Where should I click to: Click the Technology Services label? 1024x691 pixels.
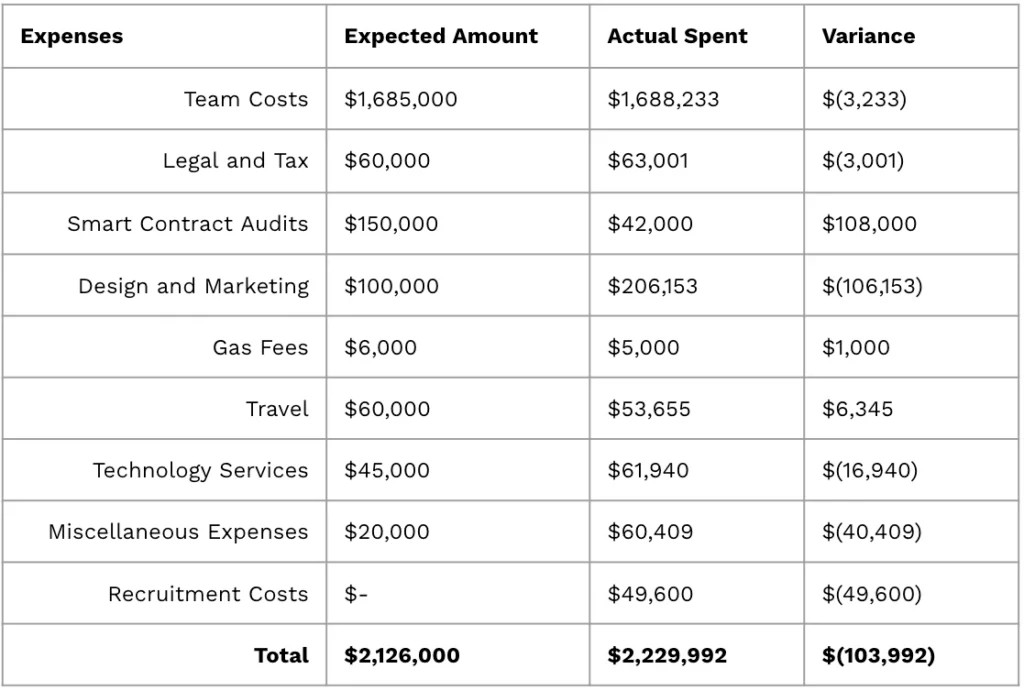201,470
